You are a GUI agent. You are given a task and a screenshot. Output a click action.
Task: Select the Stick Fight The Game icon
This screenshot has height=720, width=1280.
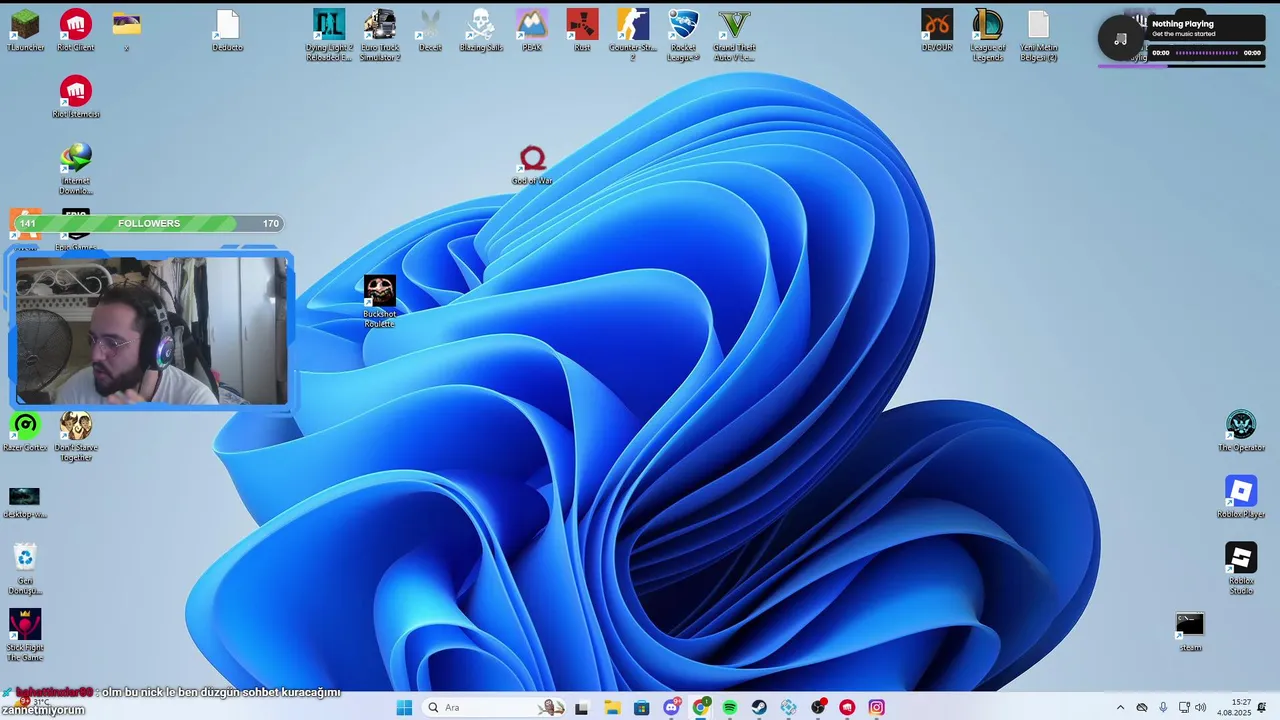25,635
